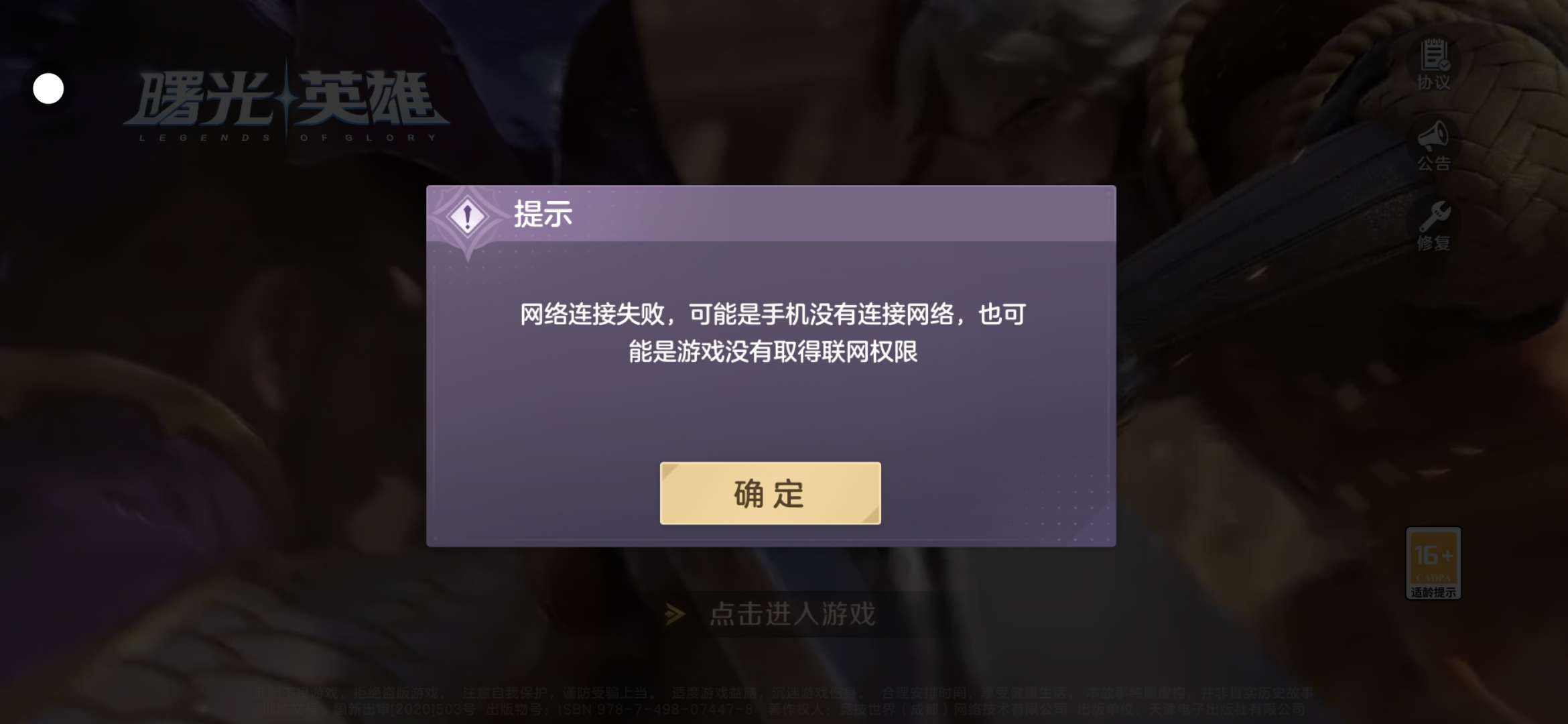This screenshot has height=724, width=1568.
Task: Click the exclamation diamond icon in dialog header
Action: [x=468, y=217]
